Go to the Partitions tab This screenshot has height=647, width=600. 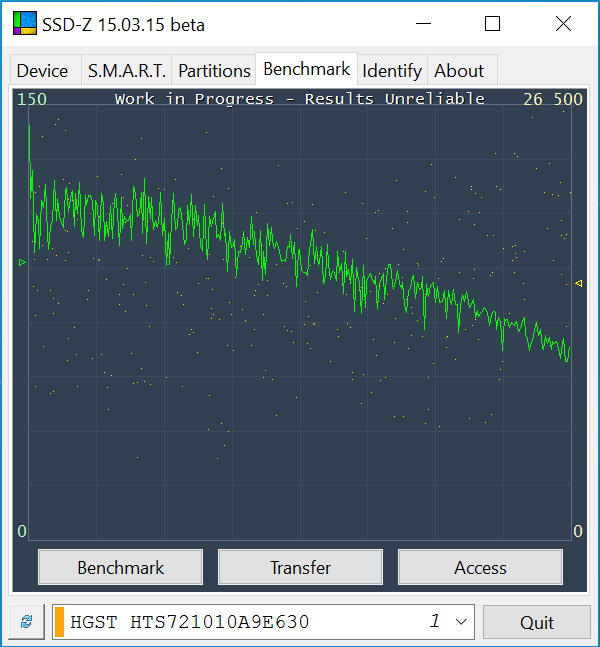click(x=214, y=70)
